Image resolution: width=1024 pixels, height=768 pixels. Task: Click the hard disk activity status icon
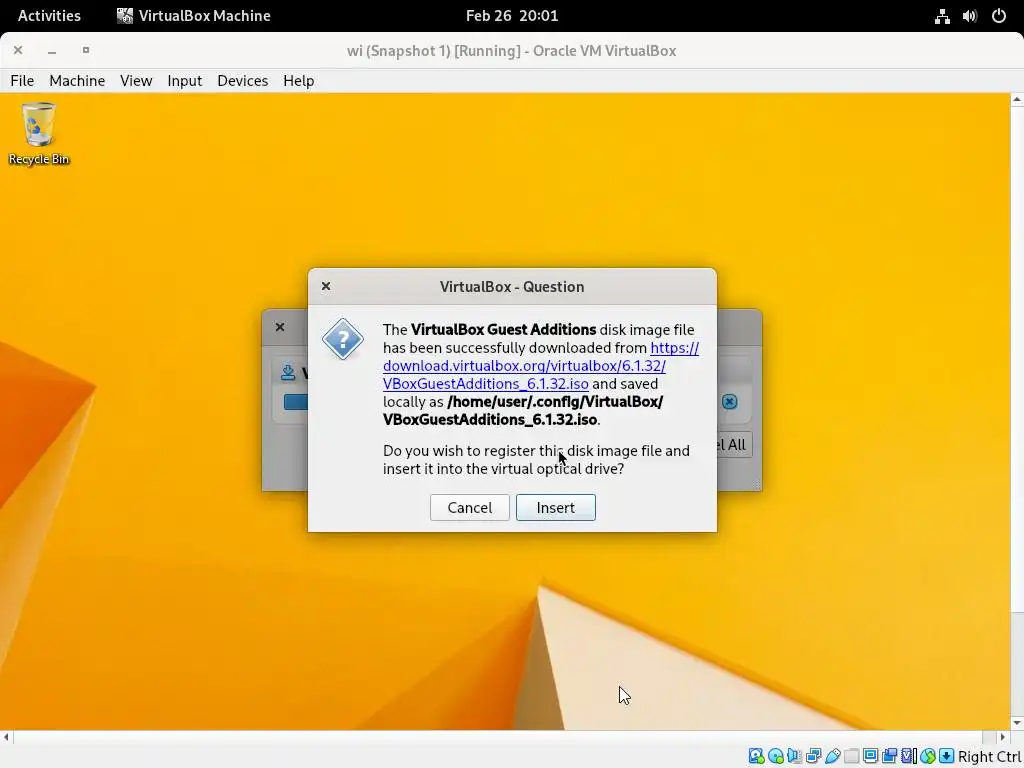click(x=756, y=756)
